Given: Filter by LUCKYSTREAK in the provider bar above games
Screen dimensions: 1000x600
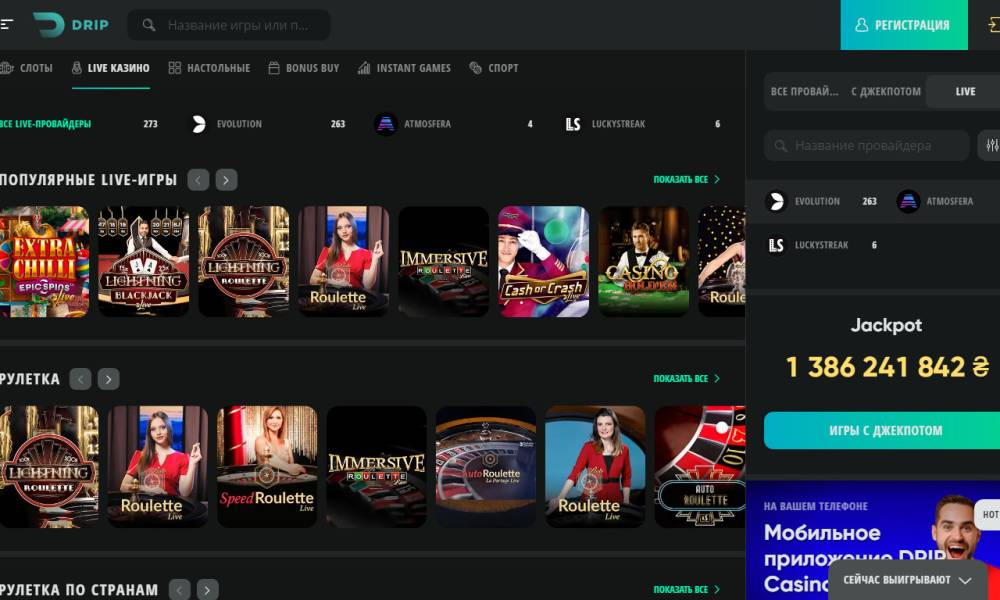Looking at the screenshot, I should (643, 124).
